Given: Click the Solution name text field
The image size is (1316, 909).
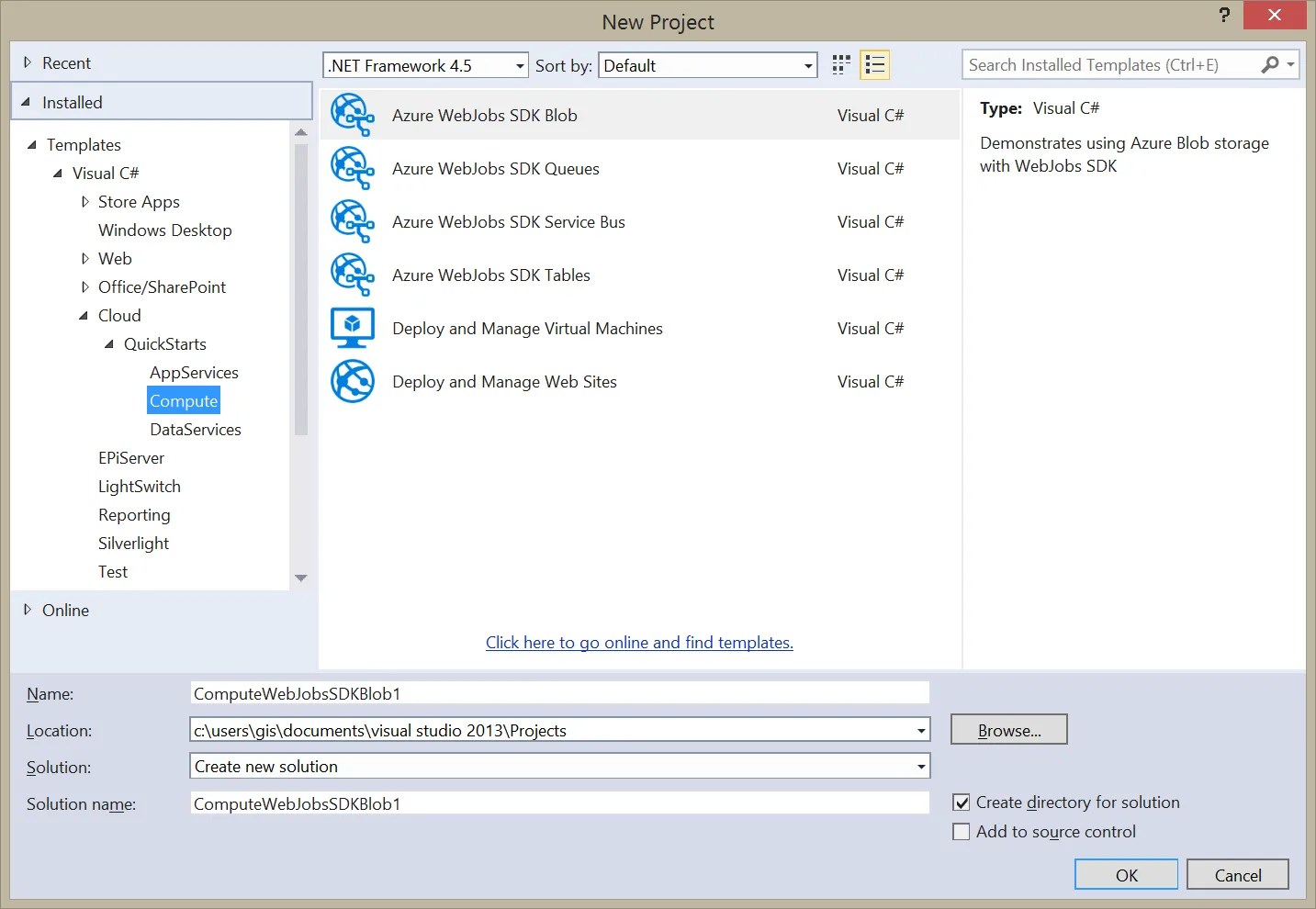Looking at the screenshot, I should point(560,803).
